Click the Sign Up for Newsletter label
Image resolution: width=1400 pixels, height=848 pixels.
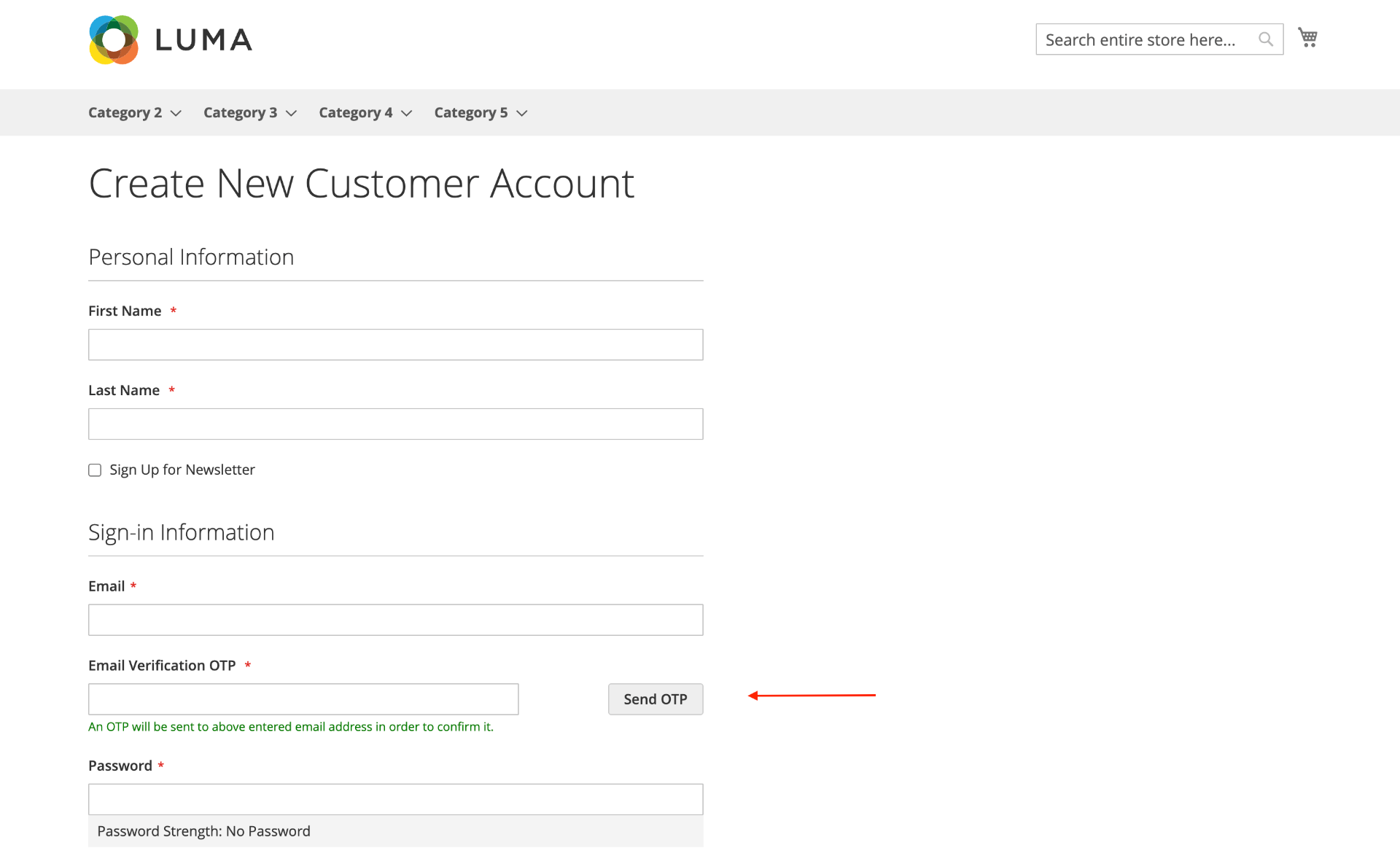tap(182, 470)
